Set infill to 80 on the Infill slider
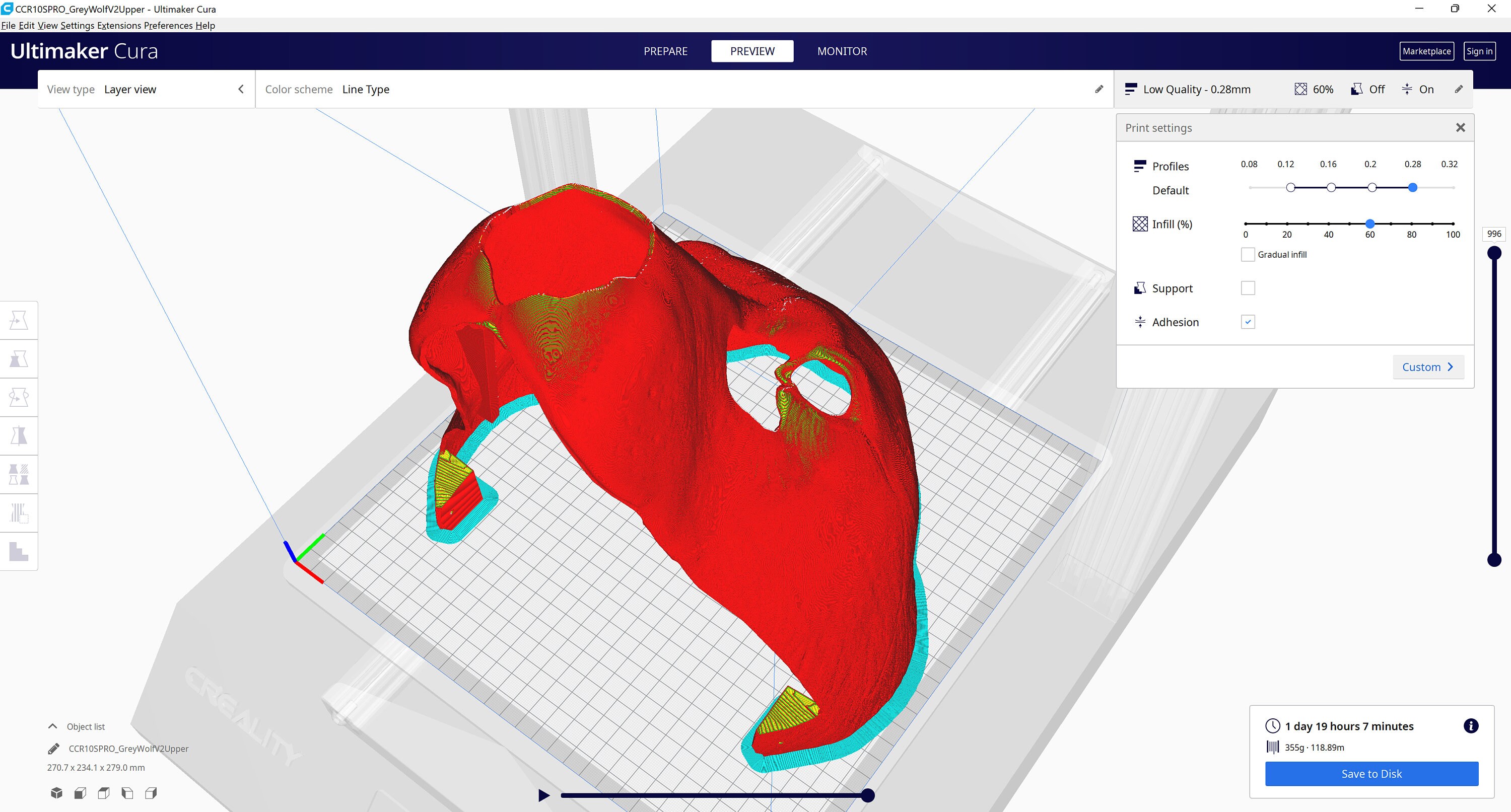Image resolution: width=1511 pixels, height=812 pixels. coord(1411,224)
